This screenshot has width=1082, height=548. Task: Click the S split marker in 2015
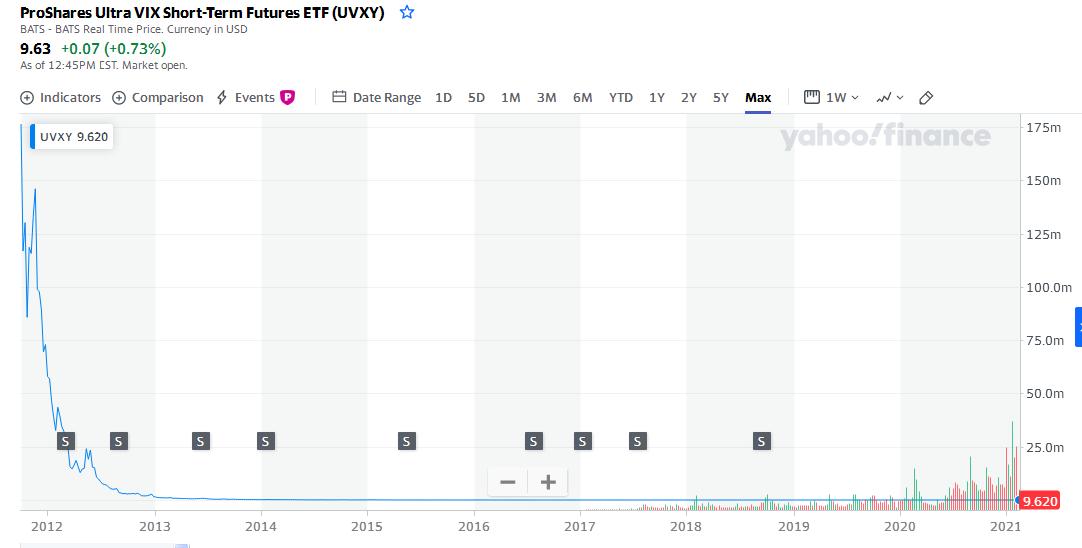[x=406, y=441]
